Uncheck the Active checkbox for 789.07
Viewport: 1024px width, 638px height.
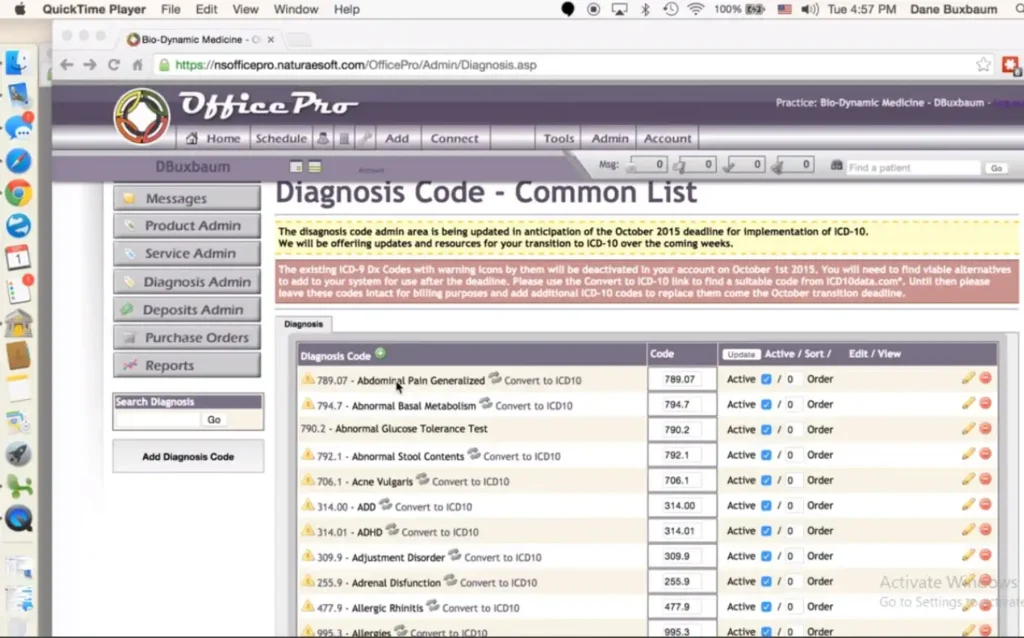(766, 379)
